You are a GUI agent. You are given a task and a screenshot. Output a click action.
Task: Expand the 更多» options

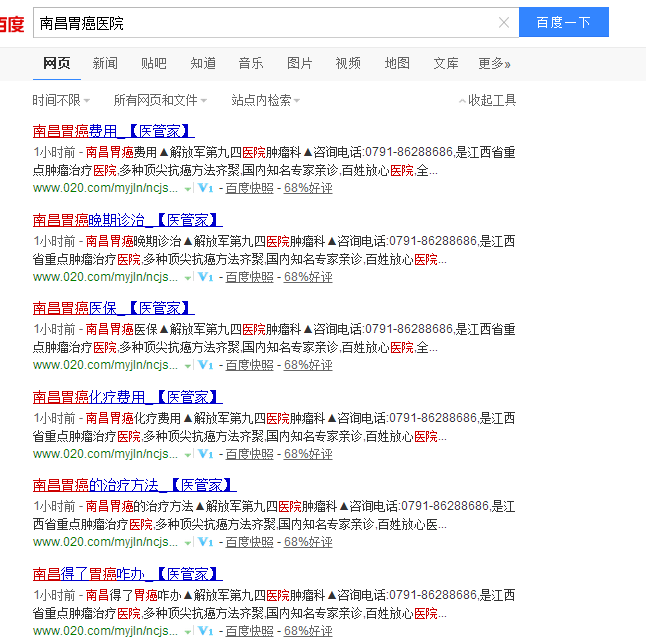(x=494, y=63)
